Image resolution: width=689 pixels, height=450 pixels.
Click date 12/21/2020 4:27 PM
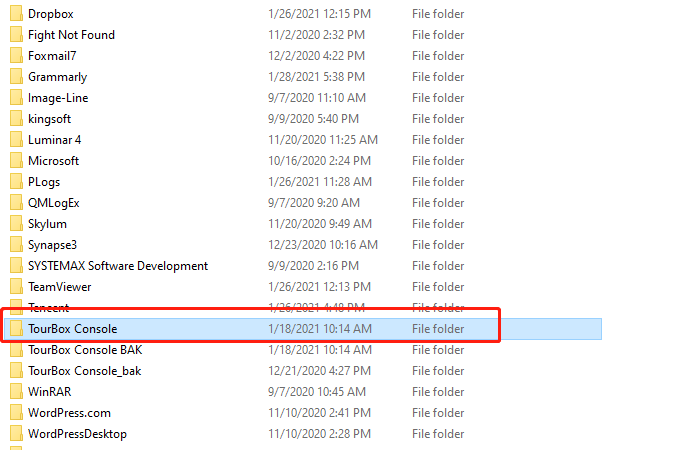coord(319,371)
